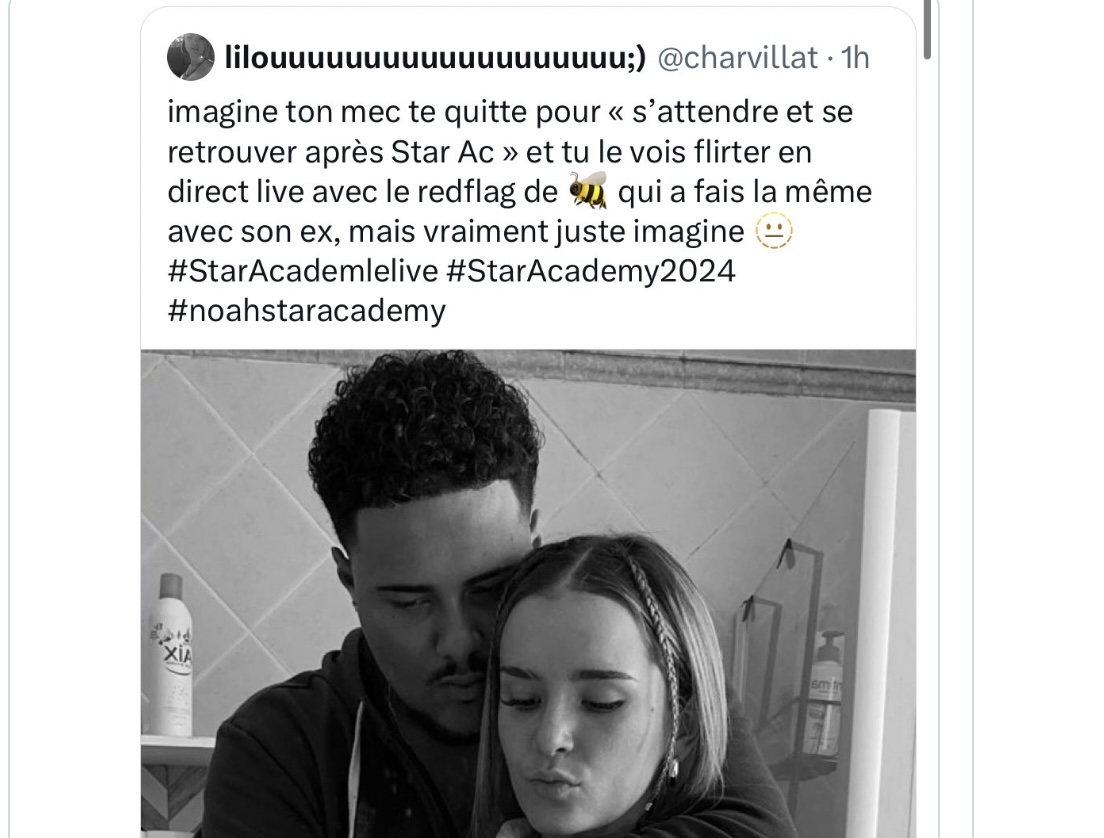The width and height of the screenshot is (1104, 838).
Task: Open the @charvillat handle link
Action: [x=737, y=58]
